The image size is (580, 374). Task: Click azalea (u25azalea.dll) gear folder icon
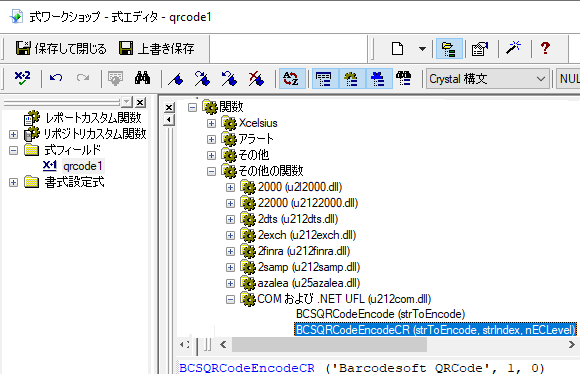click(248, 283)
